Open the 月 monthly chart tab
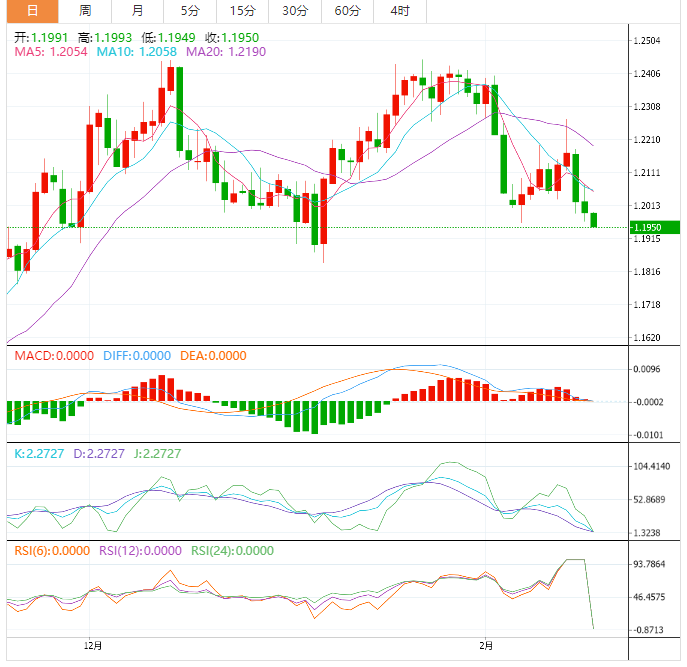 point(137,11)
